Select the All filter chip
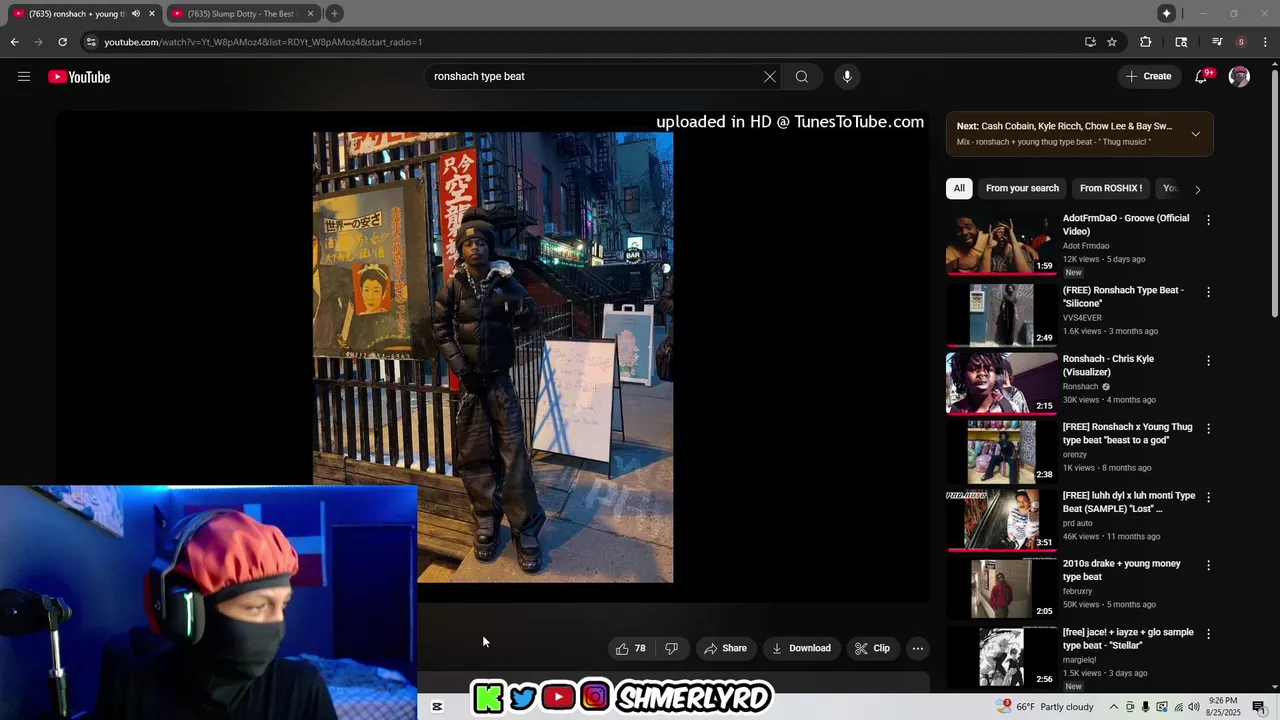The height and width of the screenshot is (720, 1280). tap(959, 188)
